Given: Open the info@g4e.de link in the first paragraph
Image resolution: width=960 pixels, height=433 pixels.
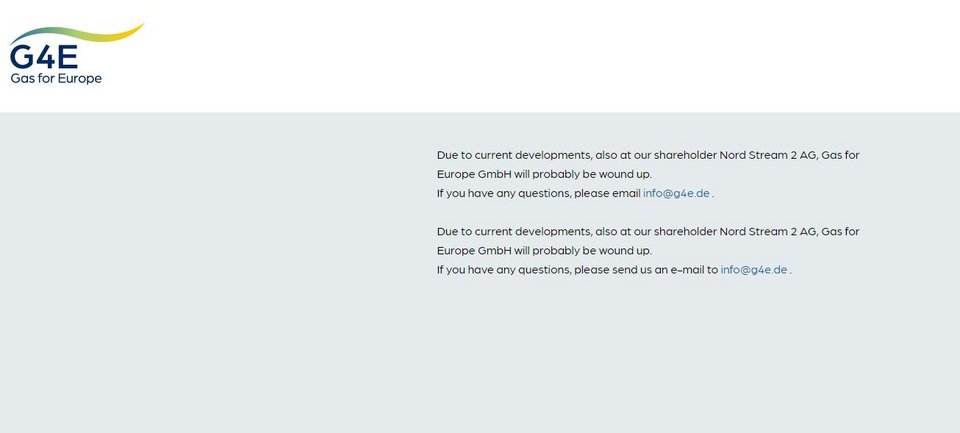Looking at the screenshot, I should (676, 193).
